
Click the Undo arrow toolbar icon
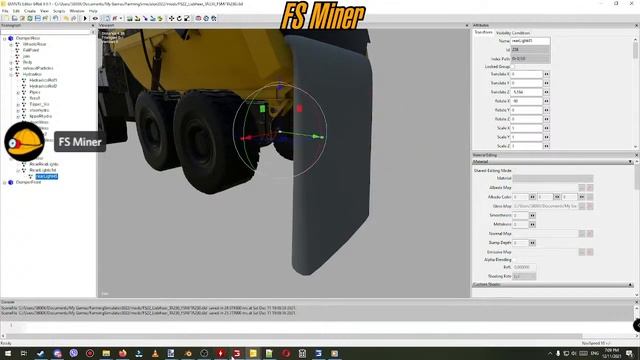[x=56, y=18]
